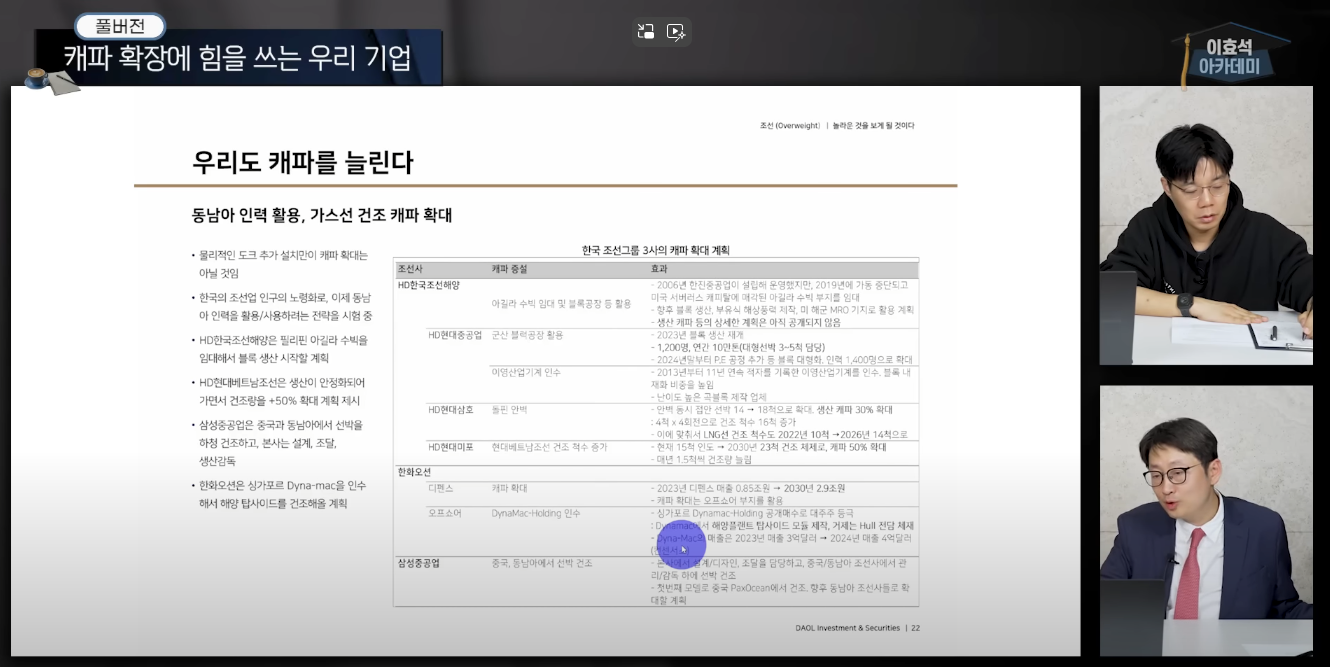Click the '돌핀 안벽' cell
1330x667 pixels.
pyautogui.click(x=508, y=409)
